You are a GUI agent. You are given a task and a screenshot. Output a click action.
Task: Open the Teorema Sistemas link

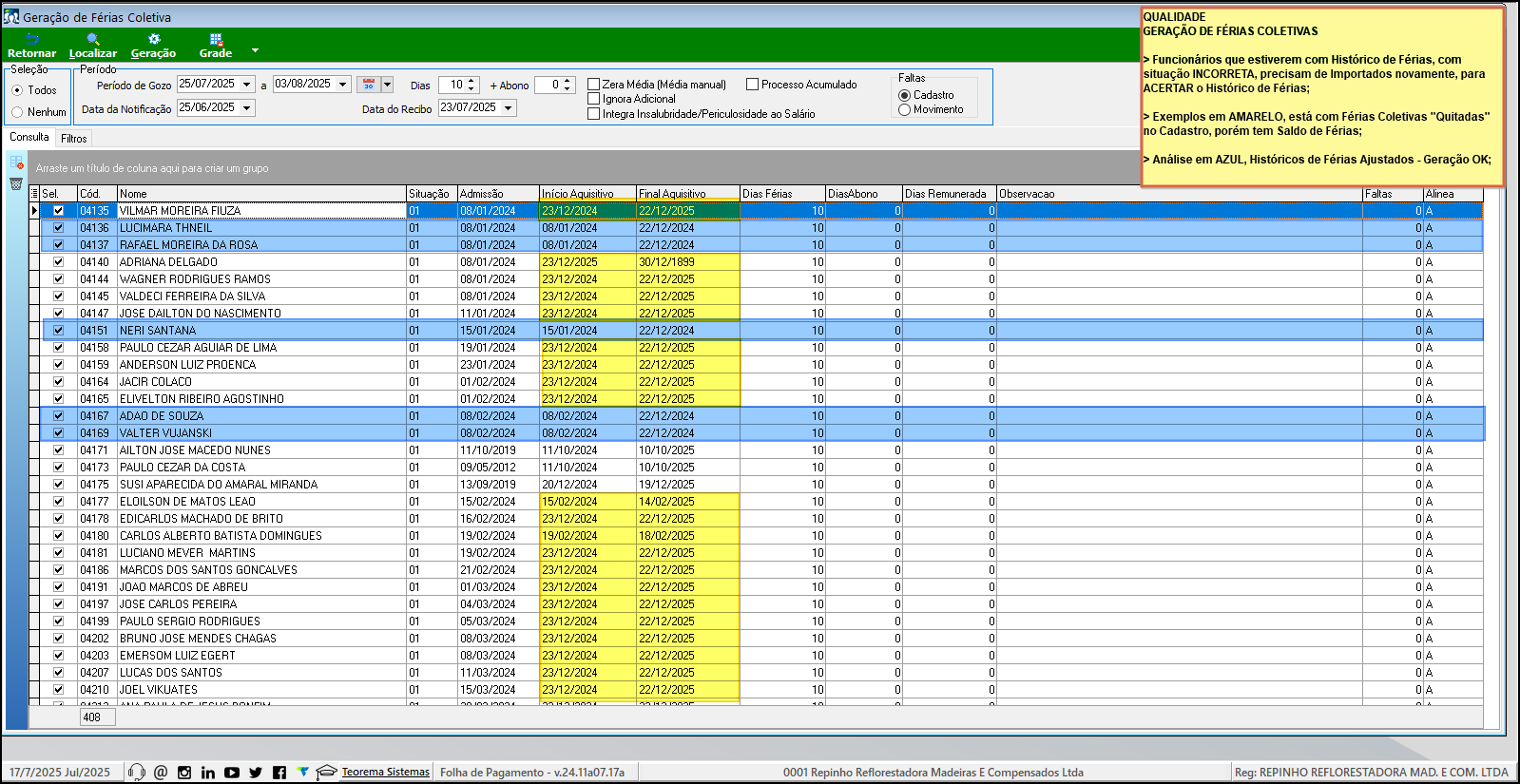click(x=386, y=772)
